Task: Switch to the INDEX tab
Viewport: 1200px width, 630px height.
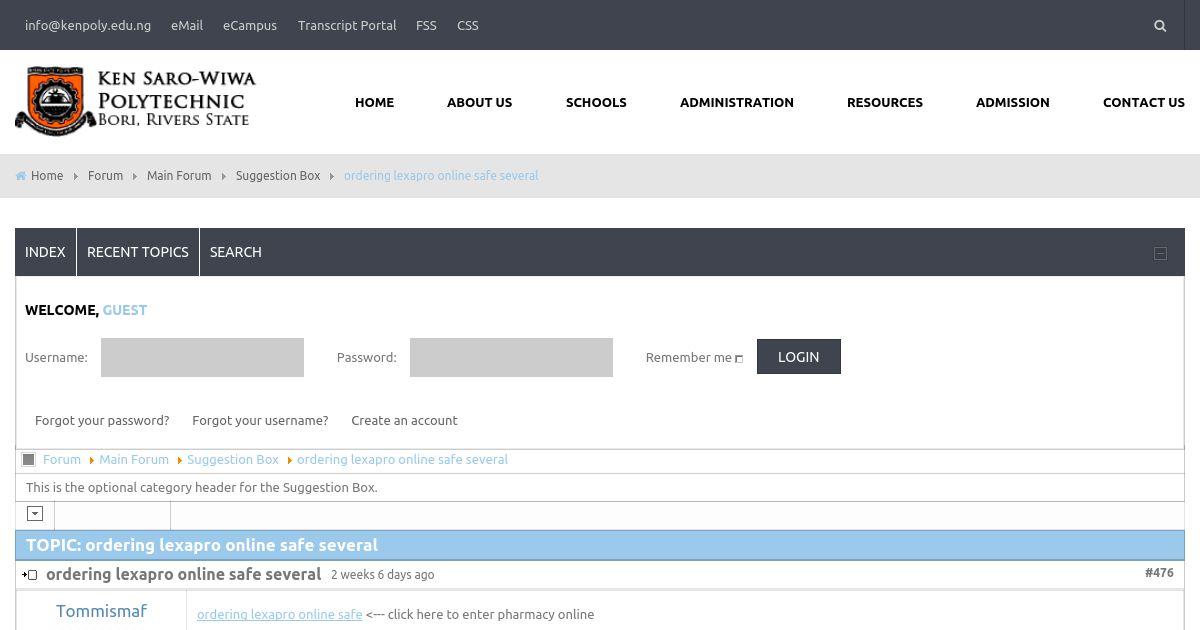Action: click(45, 252)
